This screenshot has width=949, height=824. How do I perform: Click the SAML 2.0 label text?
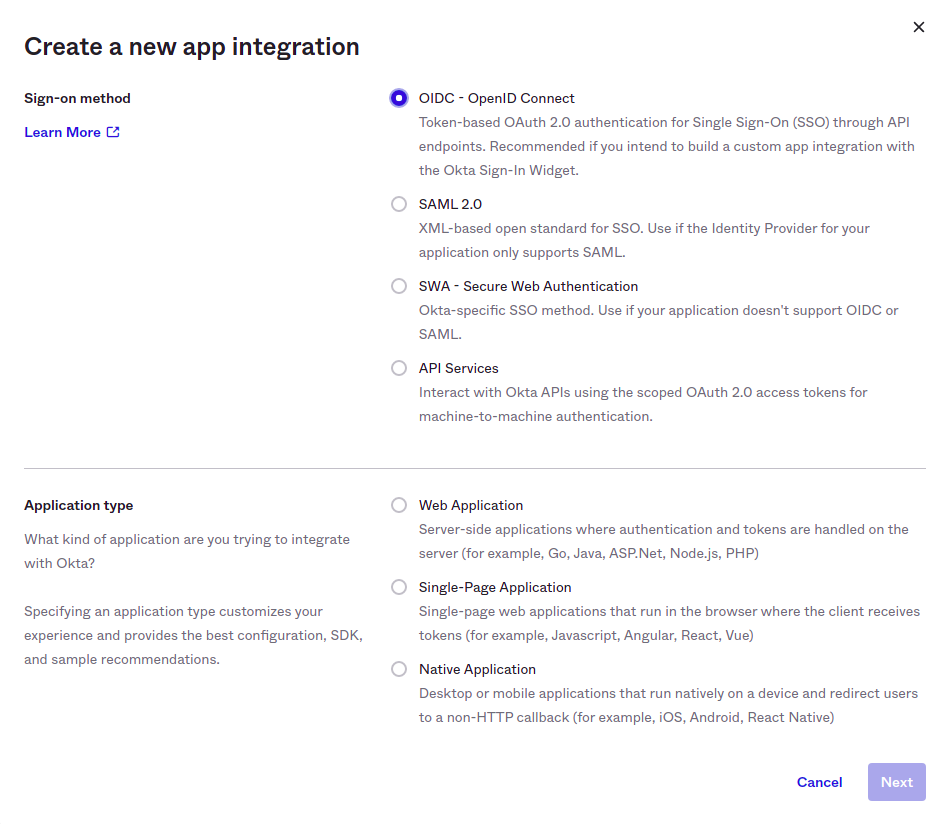click(450, 204)
